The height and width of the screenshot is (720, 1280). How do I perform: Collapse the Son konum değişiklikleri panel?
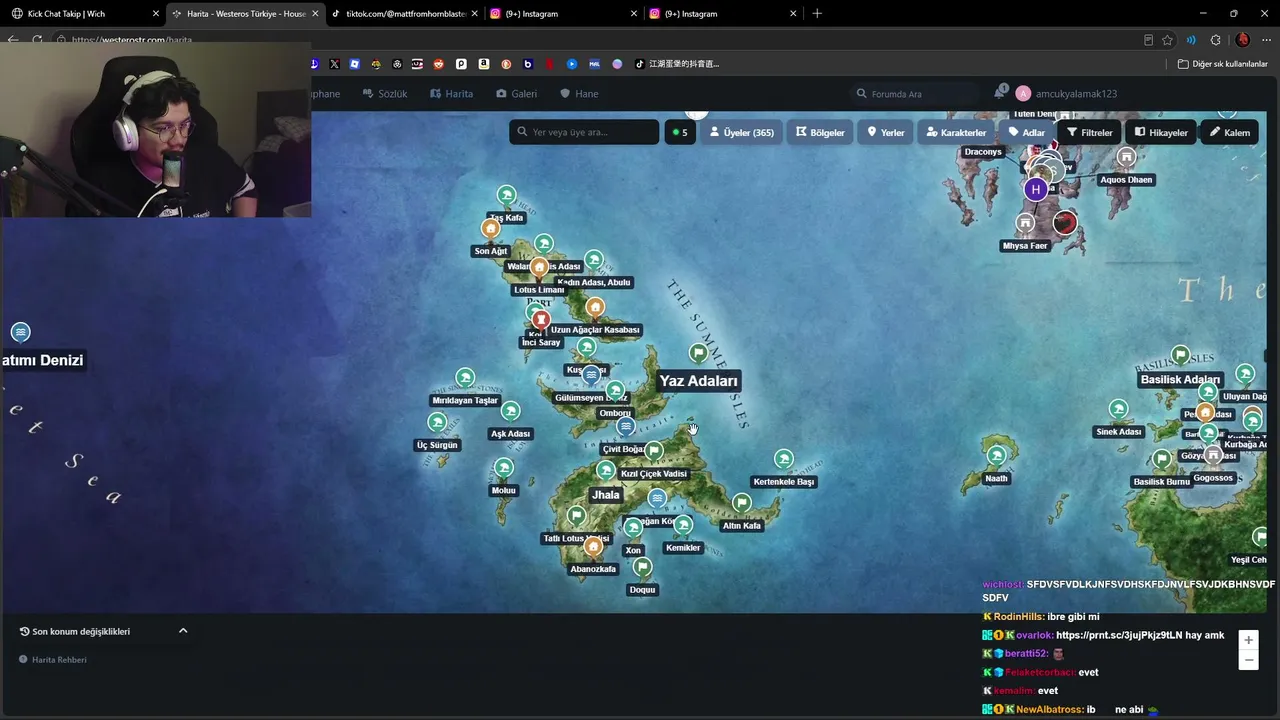[183, 631]
